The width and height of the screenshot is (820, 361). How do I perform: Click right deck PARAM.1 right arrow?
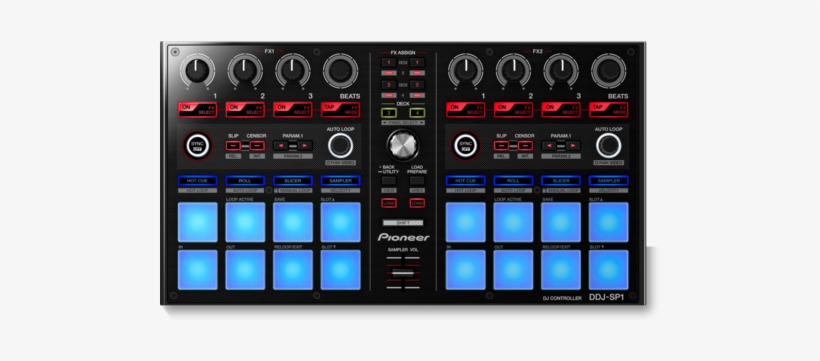pyautogui.click(x=573, y=145)
